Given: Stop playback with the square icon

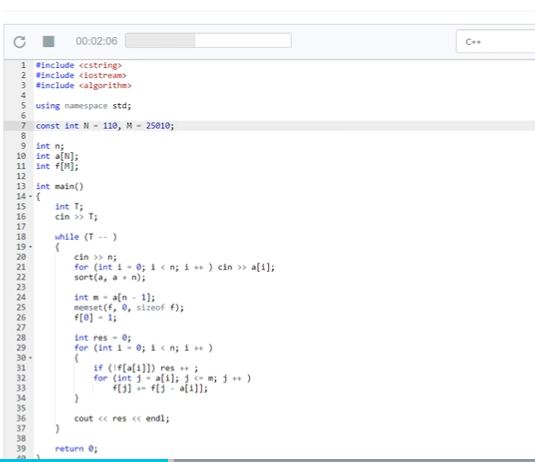Looking at the screenshot, I should tap(48, 42).
